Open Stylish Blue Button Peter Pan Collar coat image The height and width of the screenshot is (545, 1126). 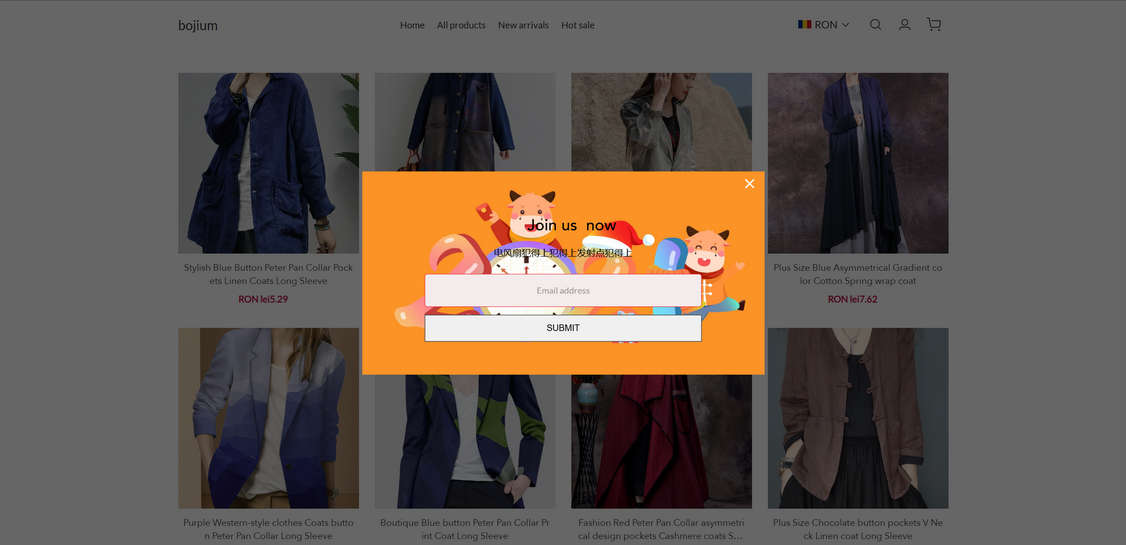[269, 163]
